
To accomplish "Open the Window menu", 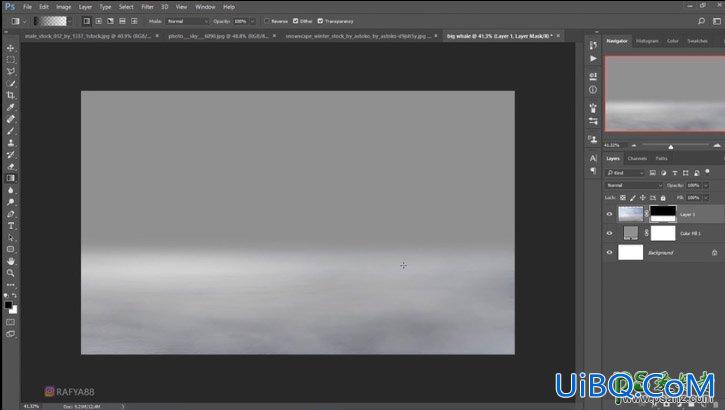I will coord(205,7).
